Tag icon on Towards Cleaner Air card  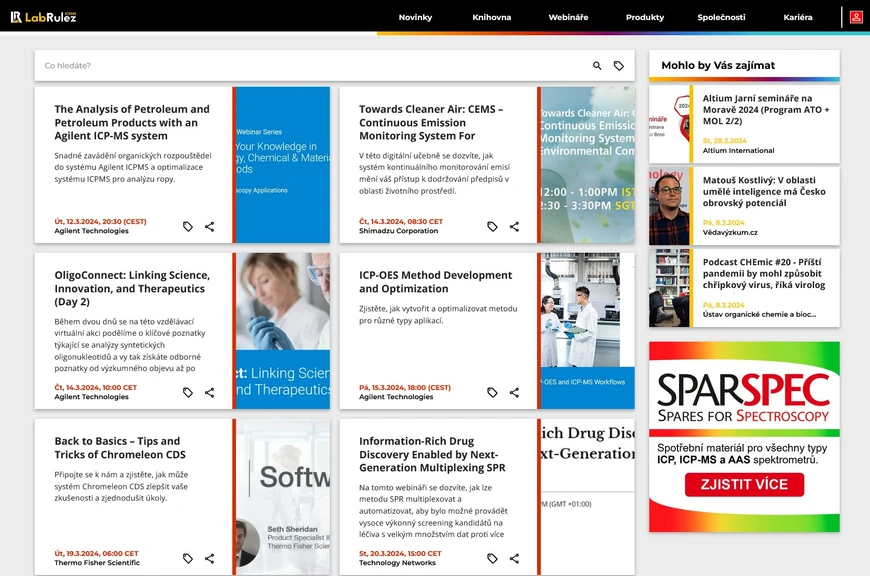(492, 226)
